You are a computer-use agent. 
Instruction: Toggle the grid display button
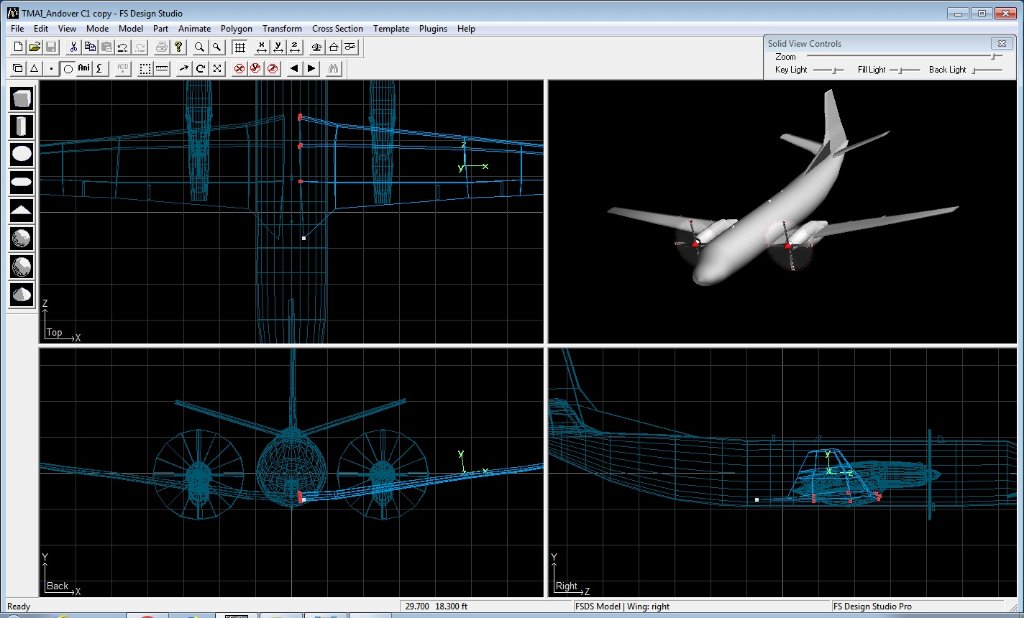click(240, 47)
